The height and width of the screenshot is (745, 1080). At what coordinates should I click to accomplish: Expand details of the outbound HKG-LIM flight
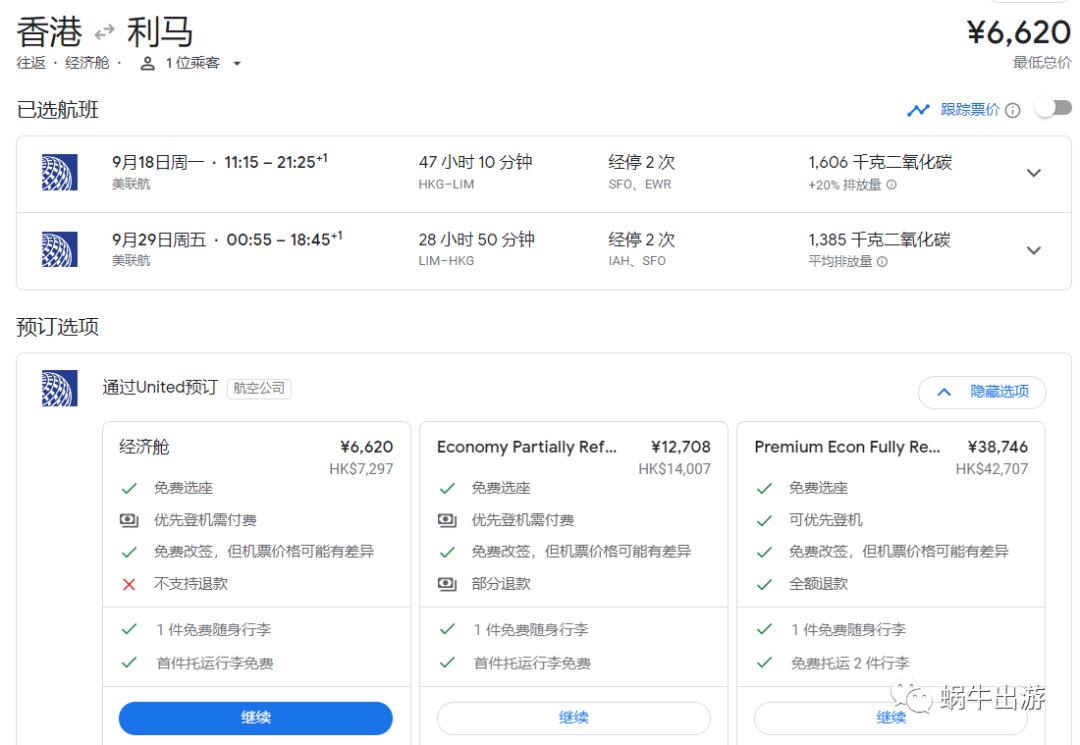pyautogui.click(x=1036, y=172)
